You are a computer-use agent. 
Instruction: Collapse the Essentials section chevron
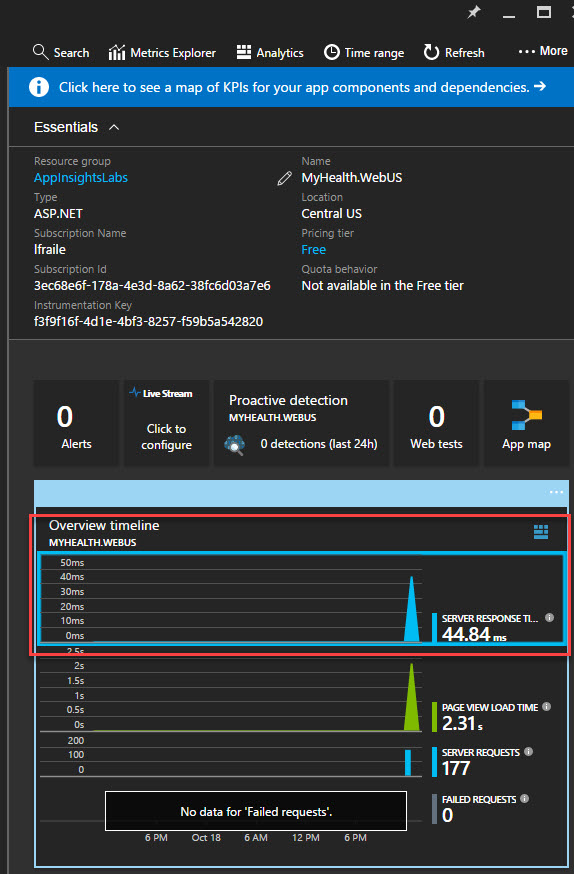tap(114, 128)
